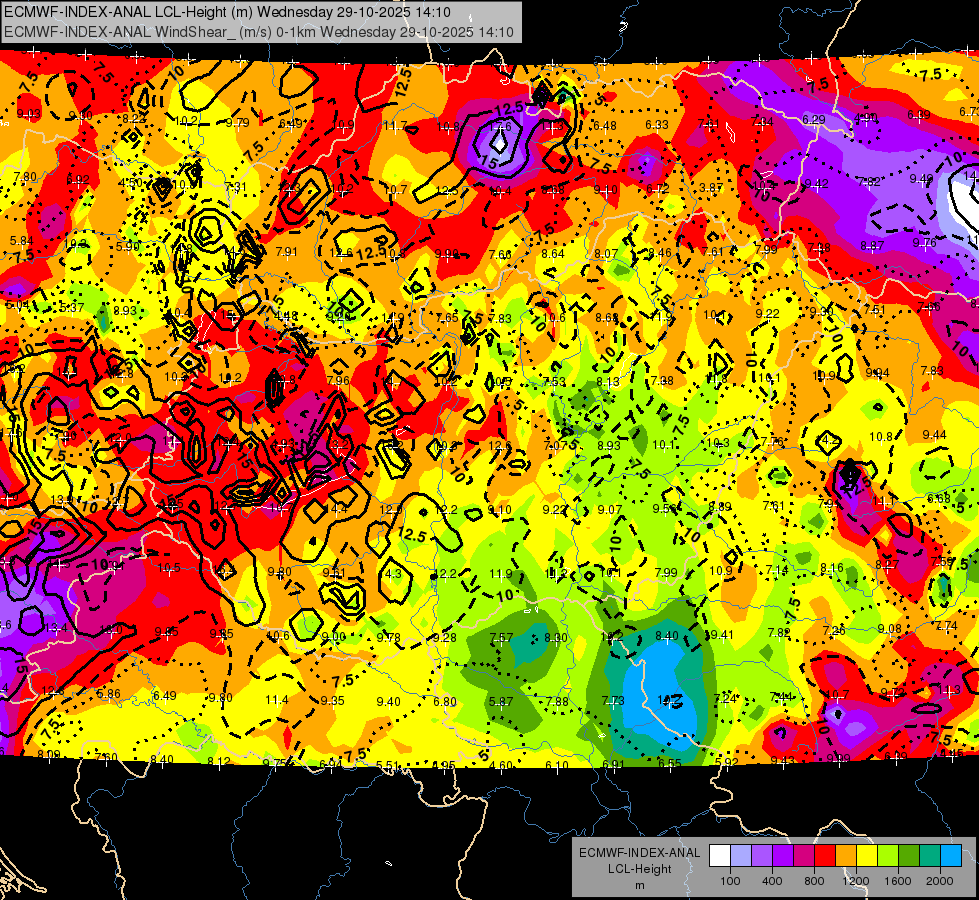Click the grid value '9.35'
The image size is (979, 900).
tap(332, 701)
